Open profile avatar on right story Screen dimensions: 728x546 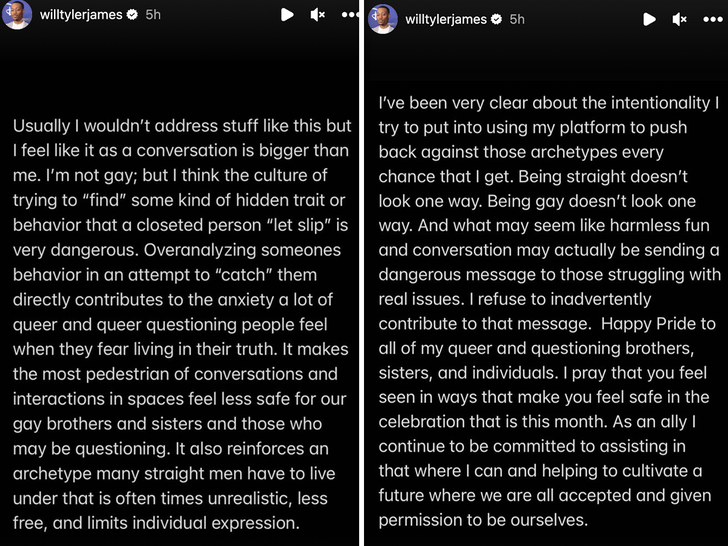tap(383, 18)
